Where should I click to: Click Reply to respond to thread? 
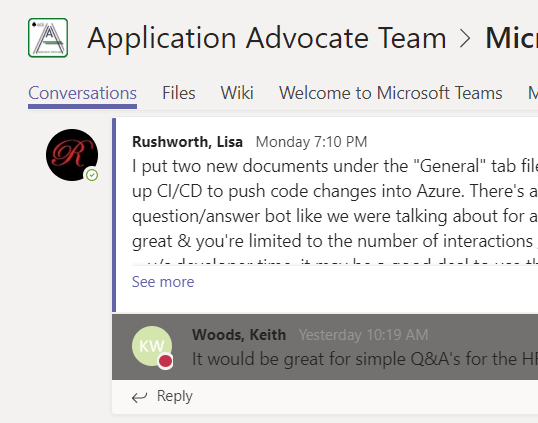tap(175, 396)
